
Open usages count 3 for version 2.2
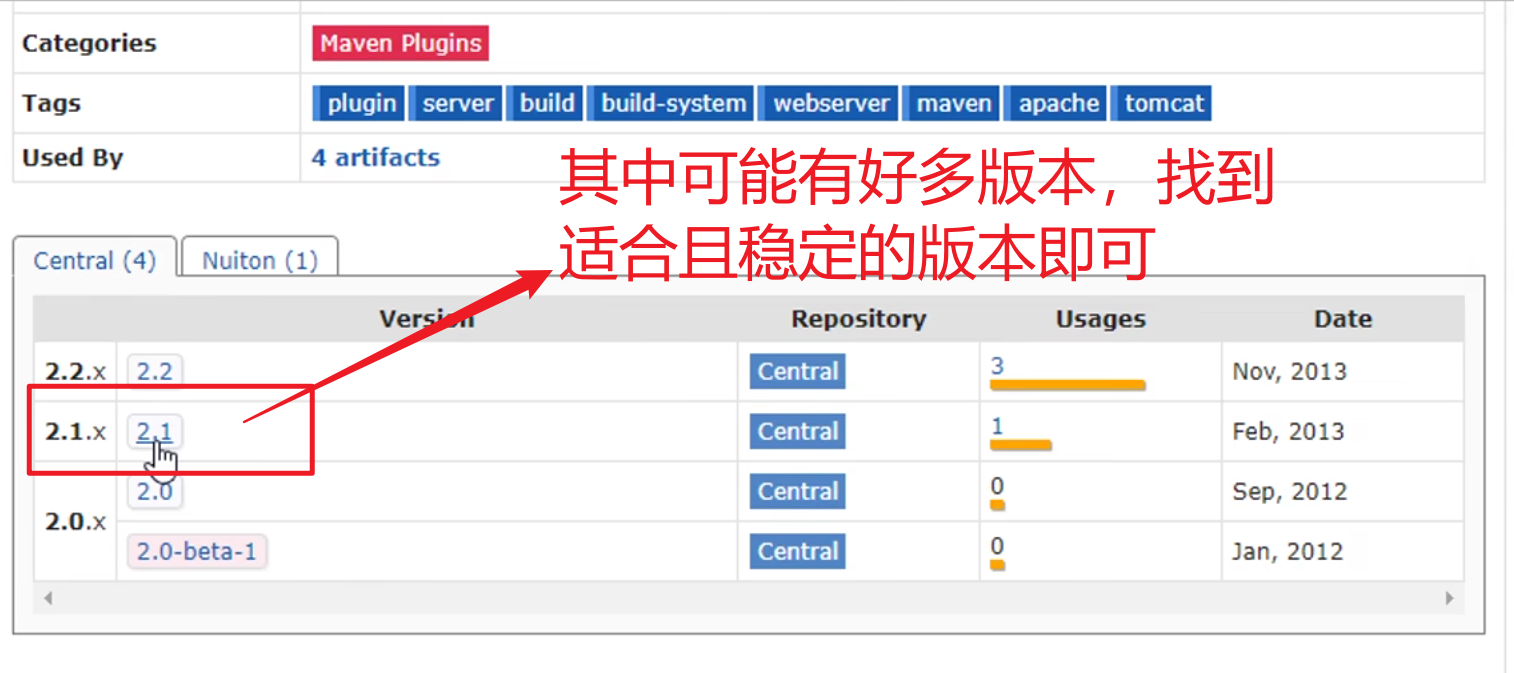coord(997,366)
